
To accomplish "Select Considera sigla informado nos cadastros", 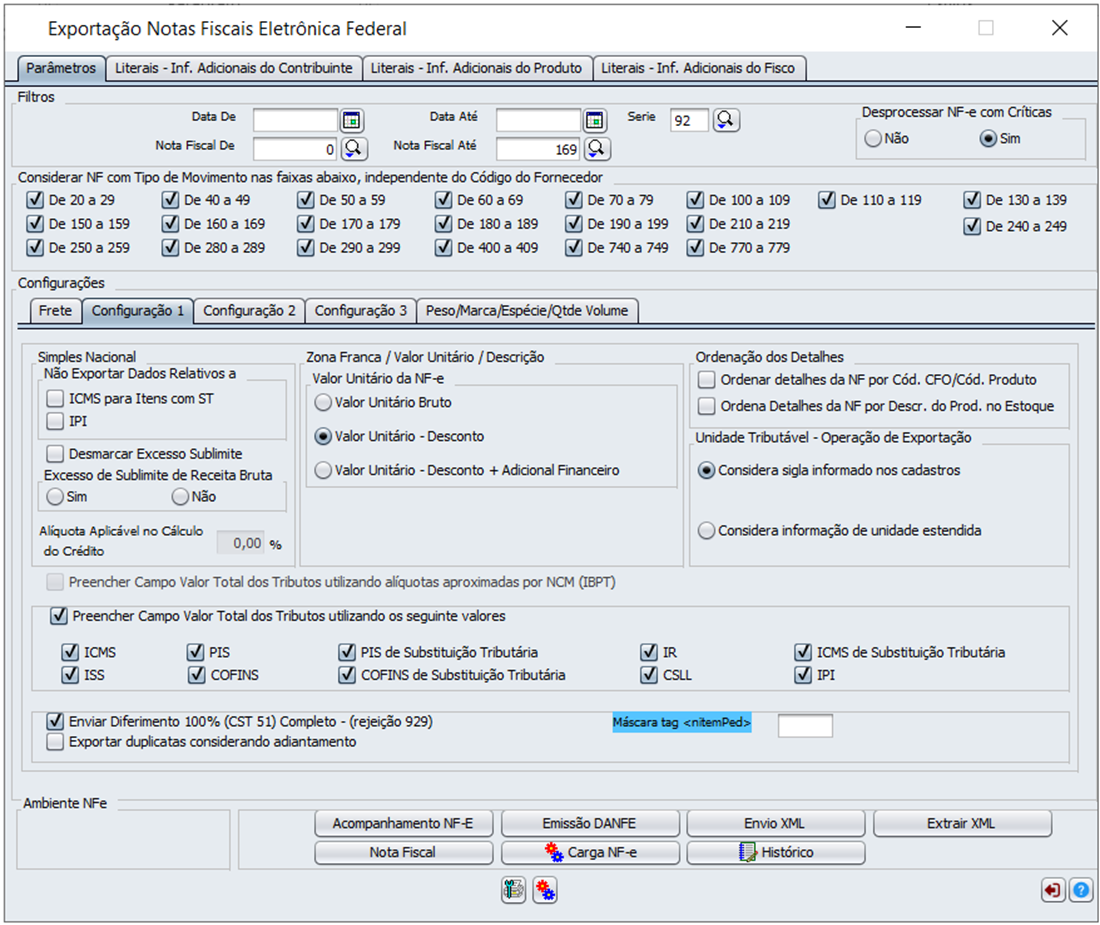I will pyautogui.click(x=706, y=470).
